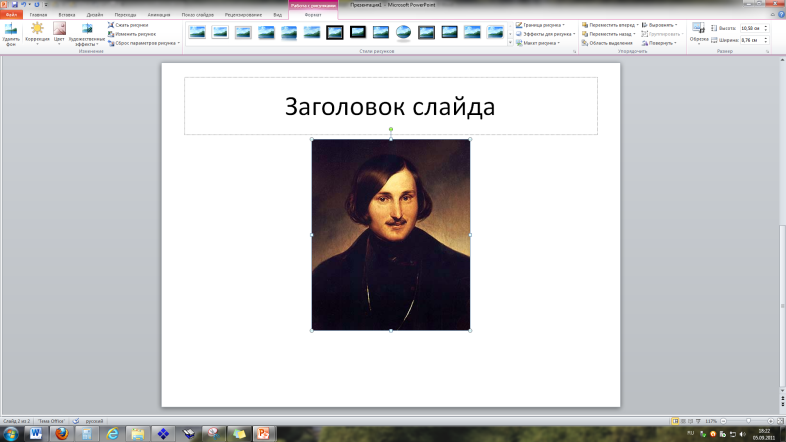Click Переместить вперед (Bring Forward)
786x442 pixels.
pos(608,25)
